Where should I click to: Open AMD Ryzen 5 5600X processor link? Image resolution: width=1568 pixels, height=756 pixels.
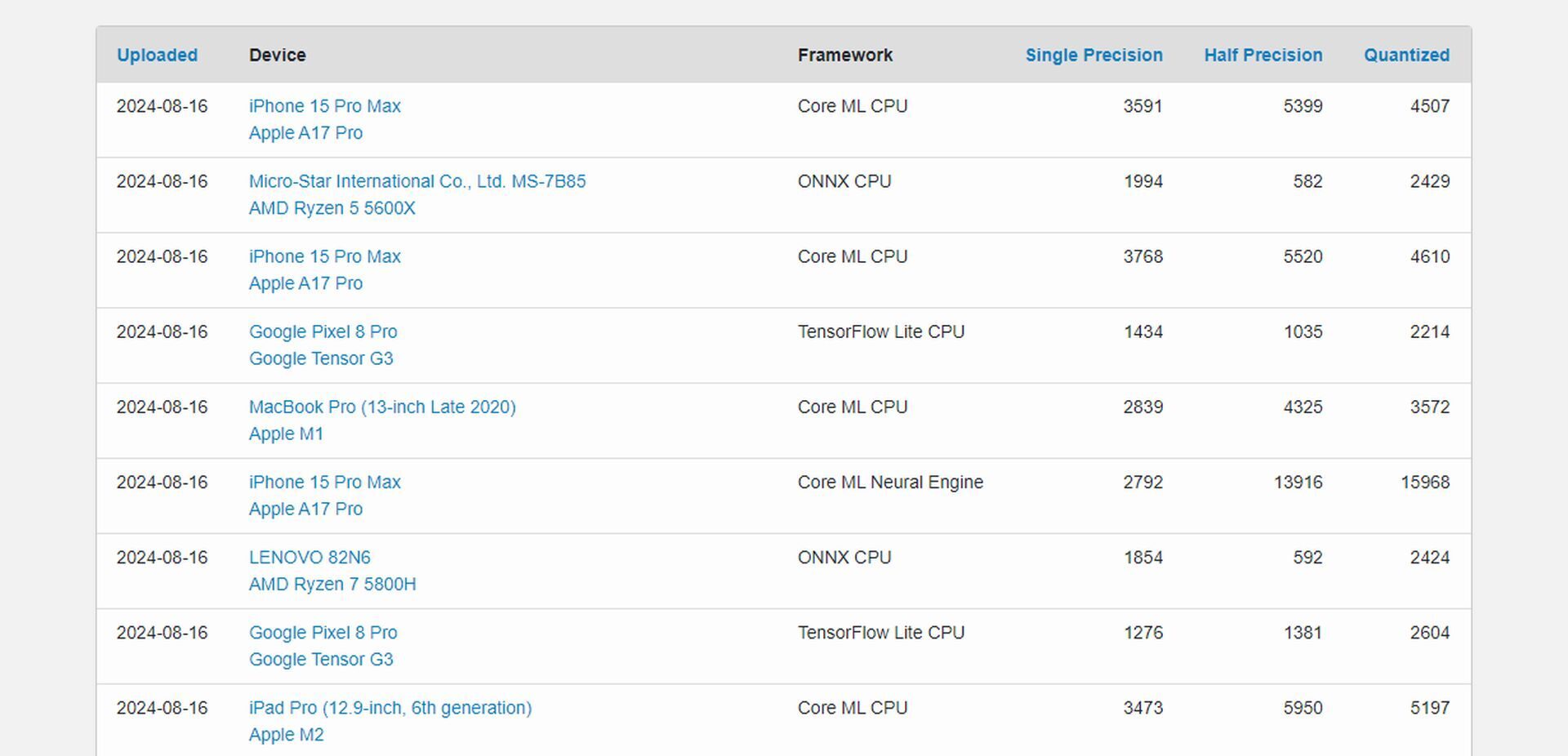(332, 208)
